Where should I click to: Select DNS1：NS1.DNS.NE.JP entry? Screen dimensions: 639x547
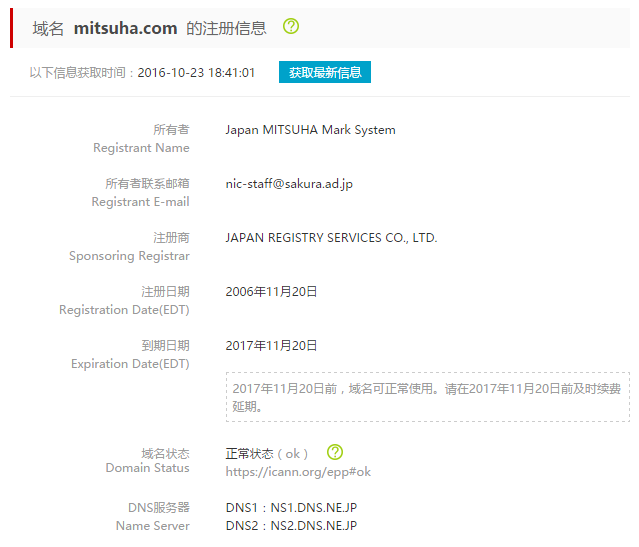point(291,507)
